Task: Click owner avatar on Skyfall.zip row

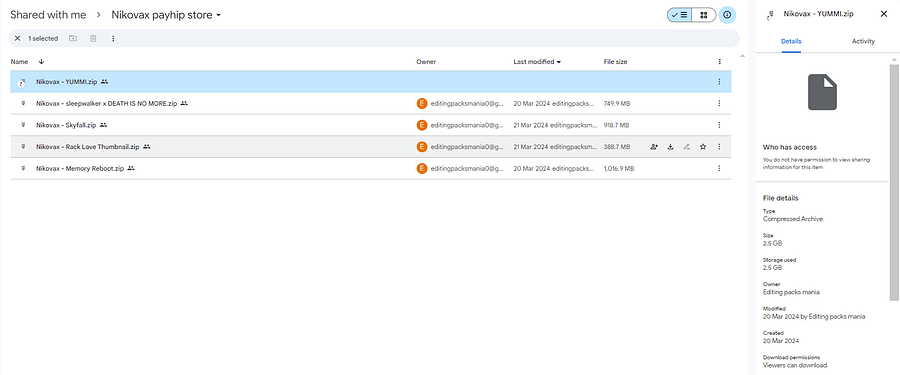Action: click(422, 125)
